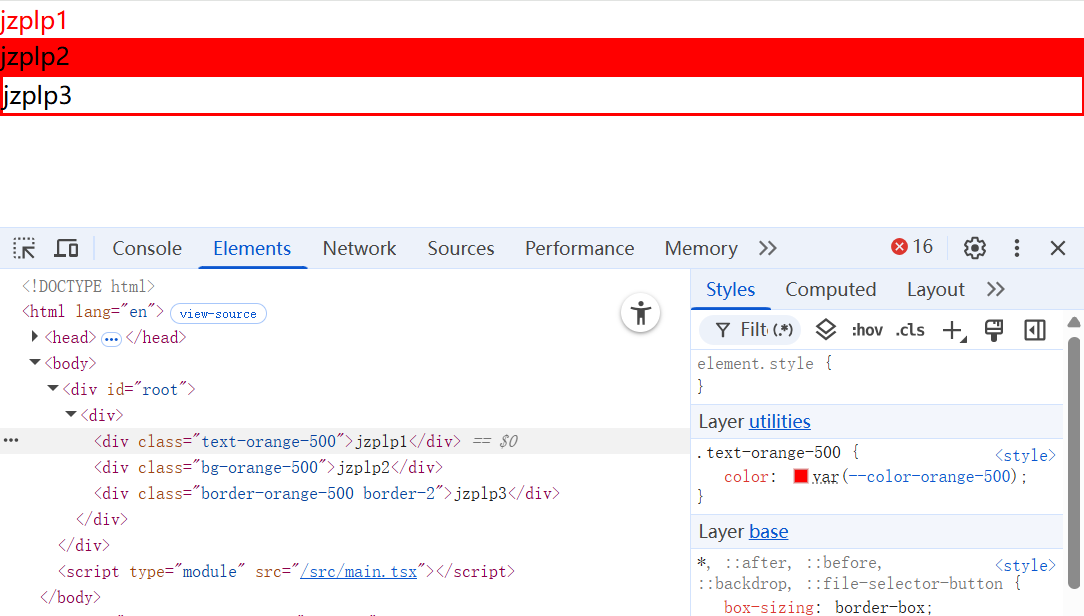This screenshot has height=616, width=1084.
Task: Open the base layer link
Action: point(768,532)
